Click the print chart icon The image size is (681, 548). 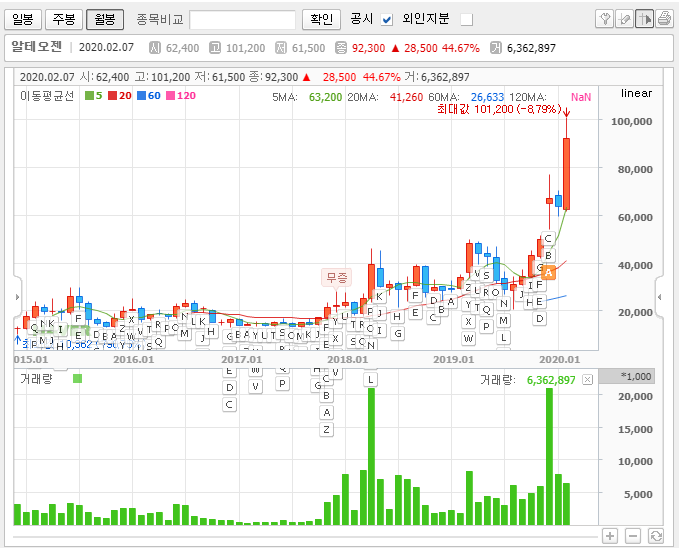point(665,19)
